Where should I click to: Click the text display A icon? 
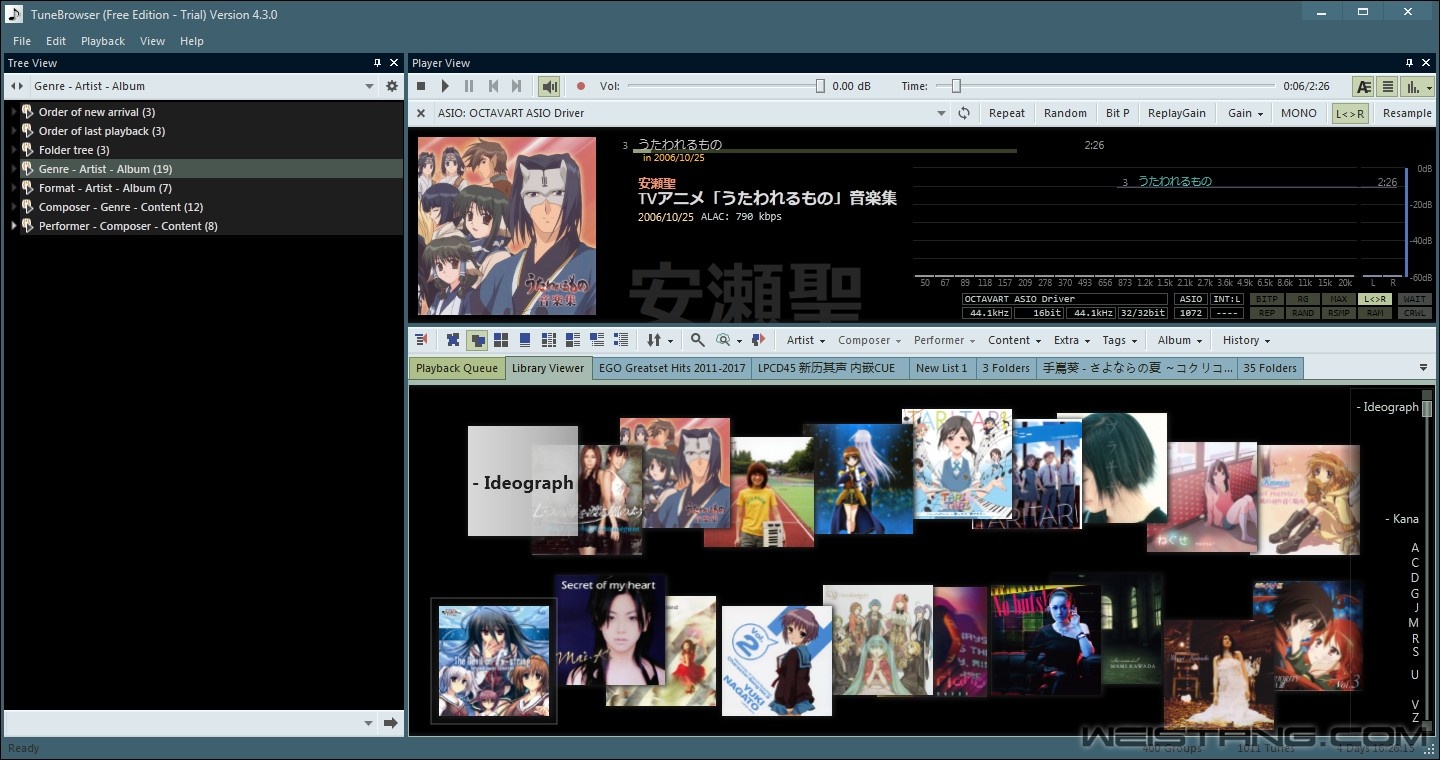[1363, 87]
